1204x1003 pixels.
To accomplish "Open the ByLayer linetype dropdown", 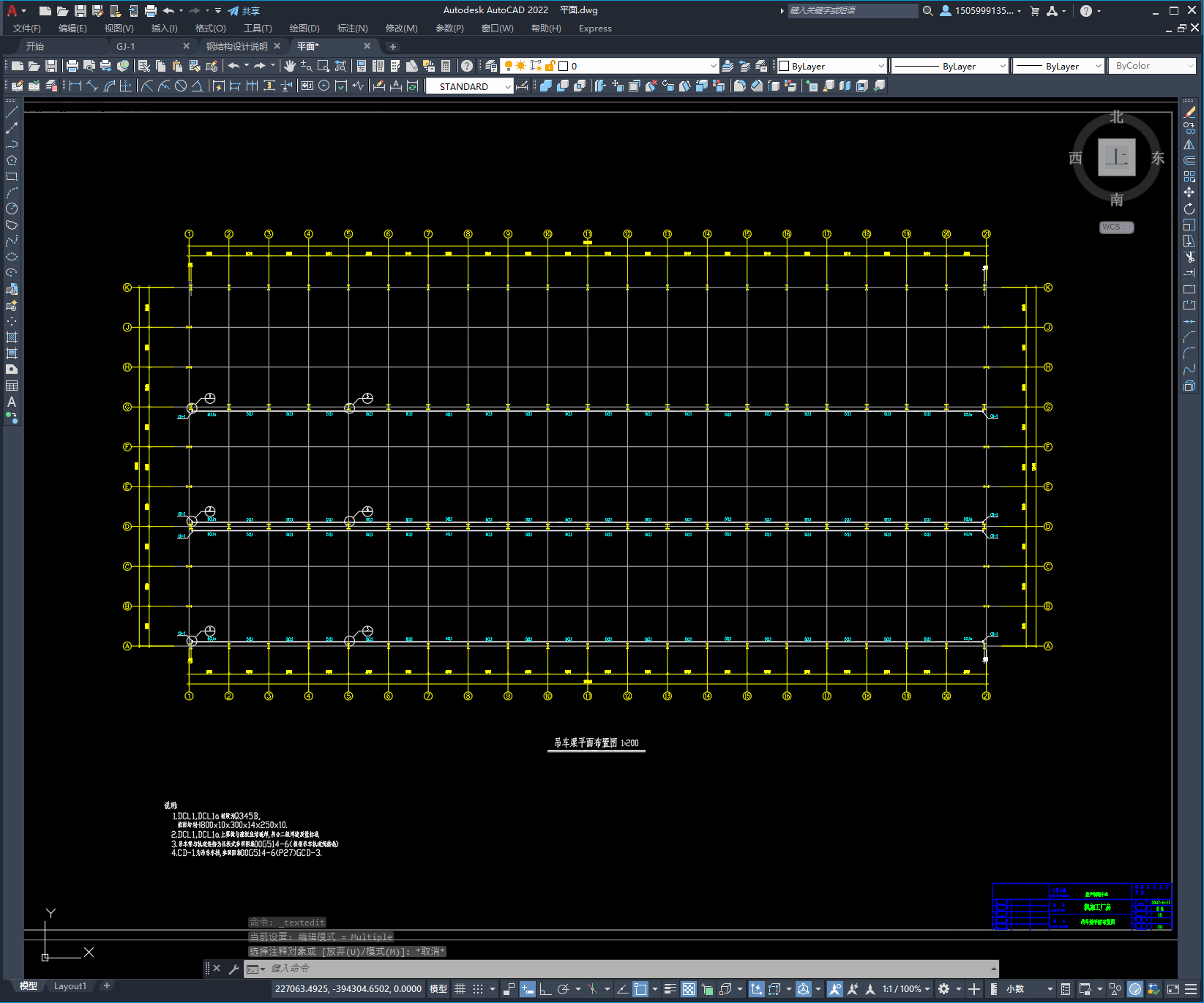I will [950, 66].
